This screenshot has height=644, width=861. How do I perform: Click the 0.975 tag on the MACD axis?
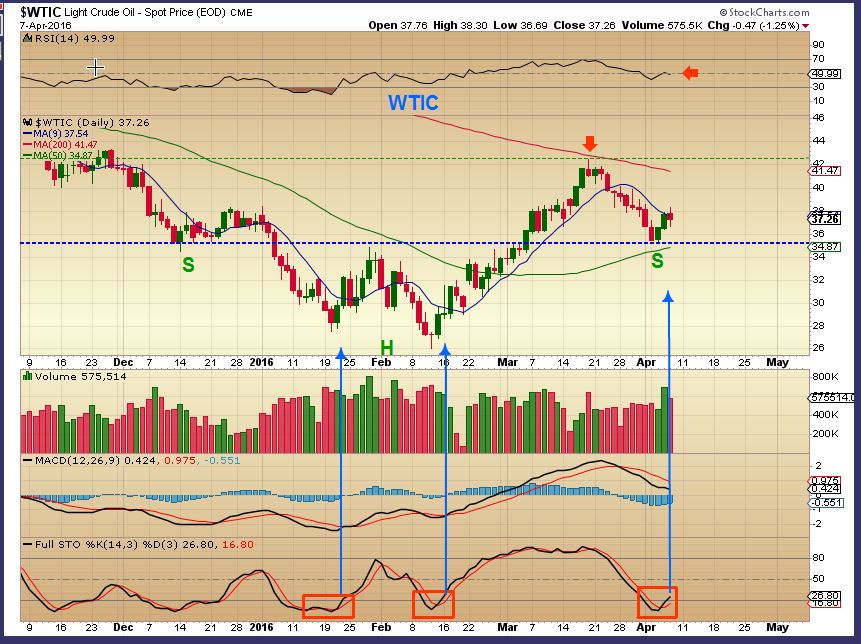825,480
